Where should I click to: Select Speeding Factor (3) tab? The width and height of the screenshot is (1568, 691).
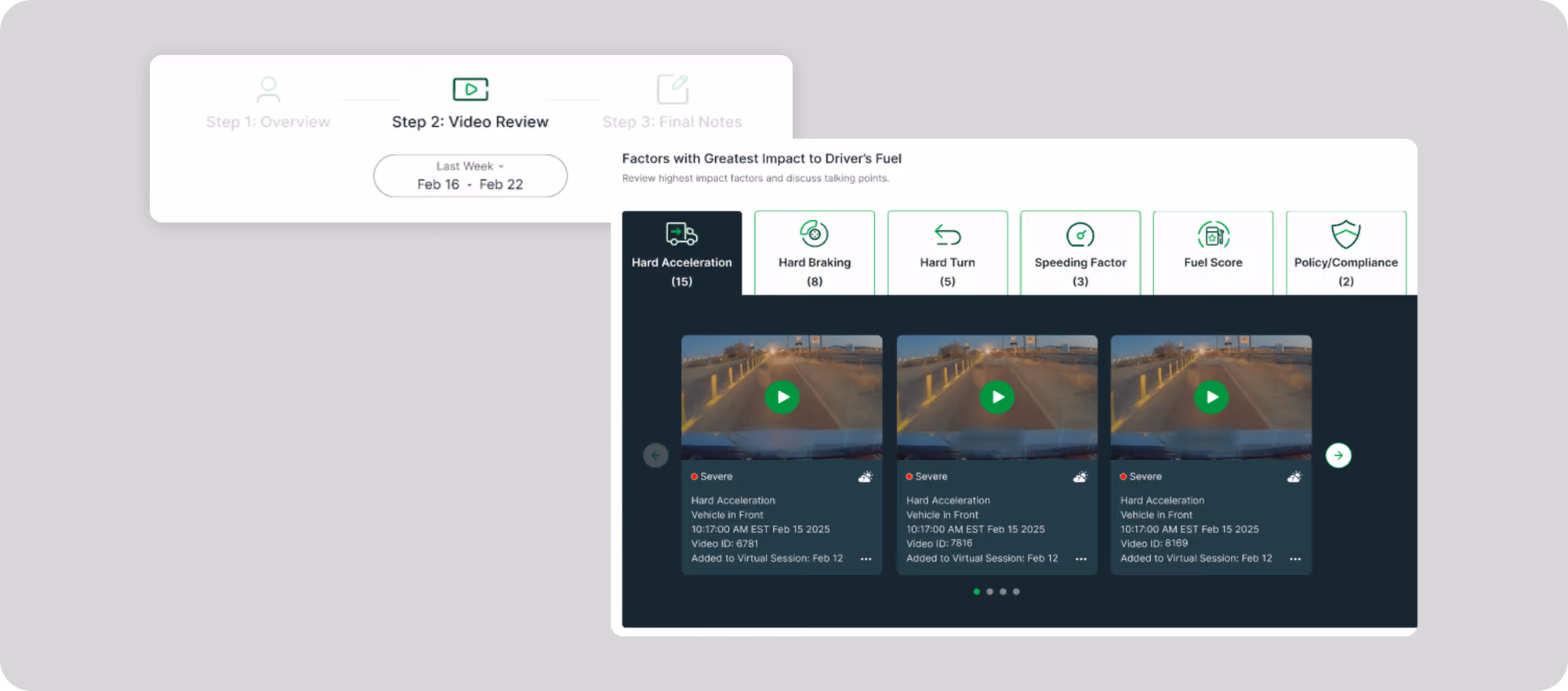point(1080,253)
